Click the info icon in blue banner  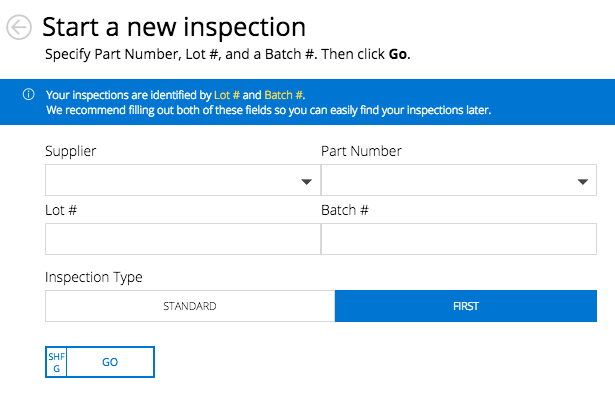29,94
